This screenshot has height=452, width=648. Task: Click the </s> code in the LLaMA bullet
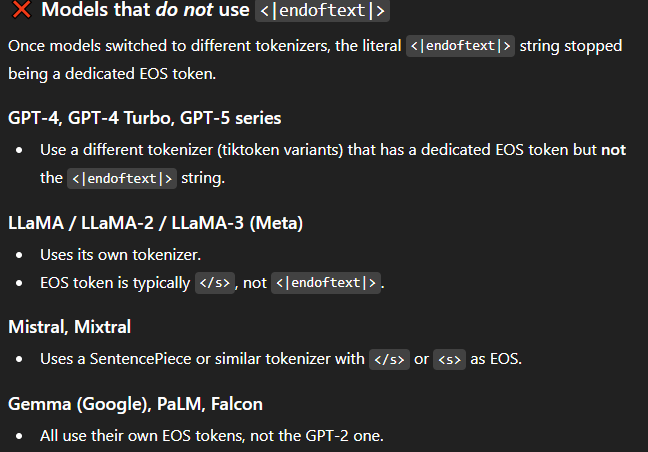coord(216,282)
